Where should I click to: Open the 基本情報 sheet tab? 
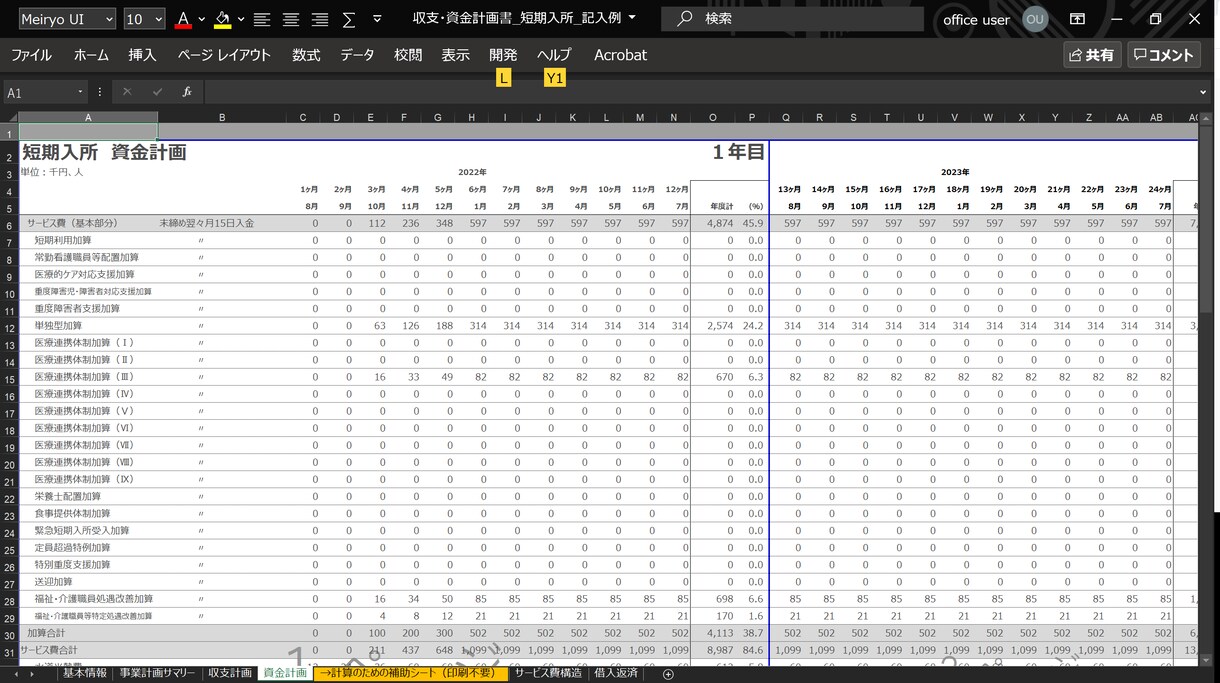84,674
